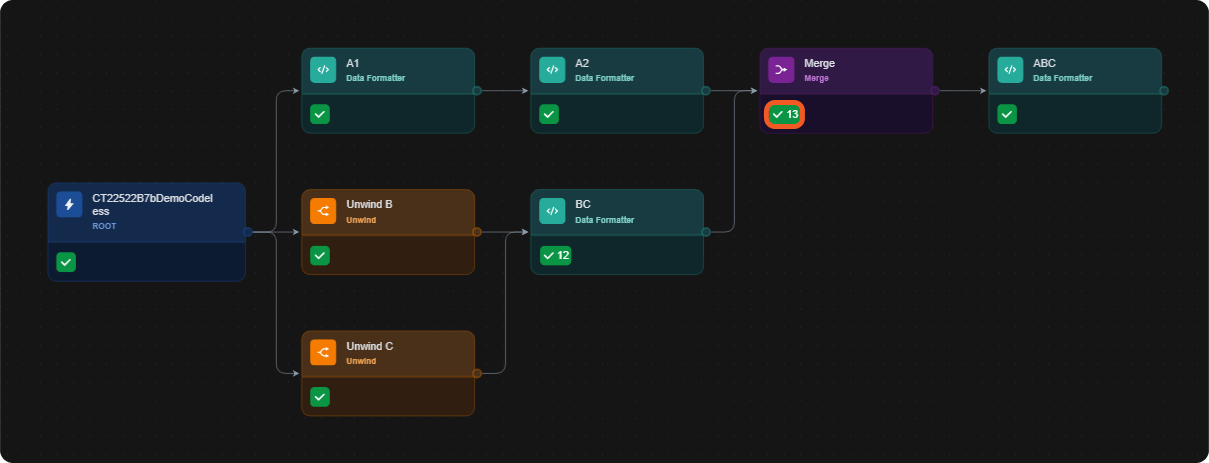Click the green success check on ROOT node

(x=66, y=262)
